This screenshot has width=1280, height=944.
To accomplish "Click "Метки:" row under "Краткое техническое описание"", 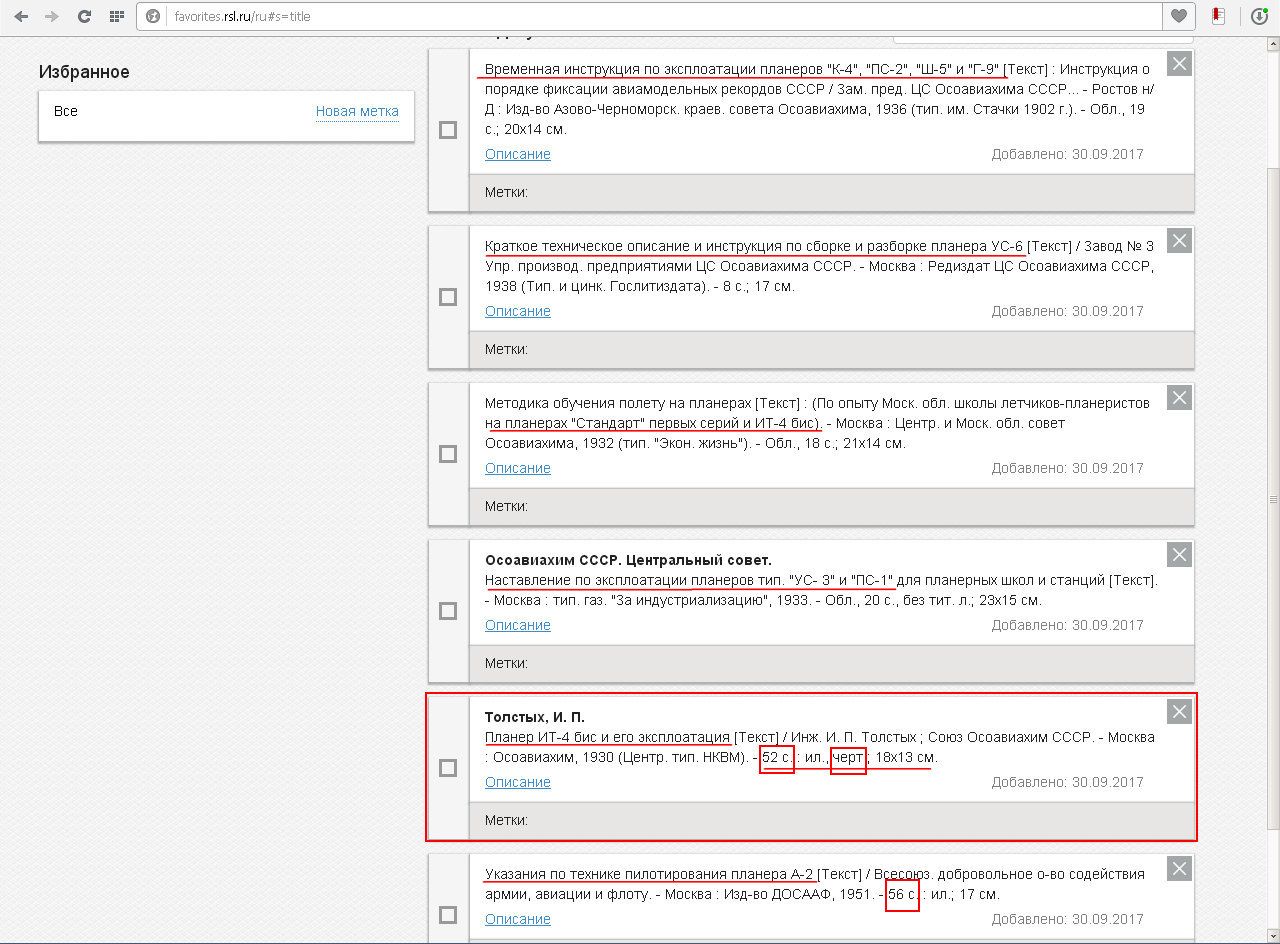I will (832, 349).
